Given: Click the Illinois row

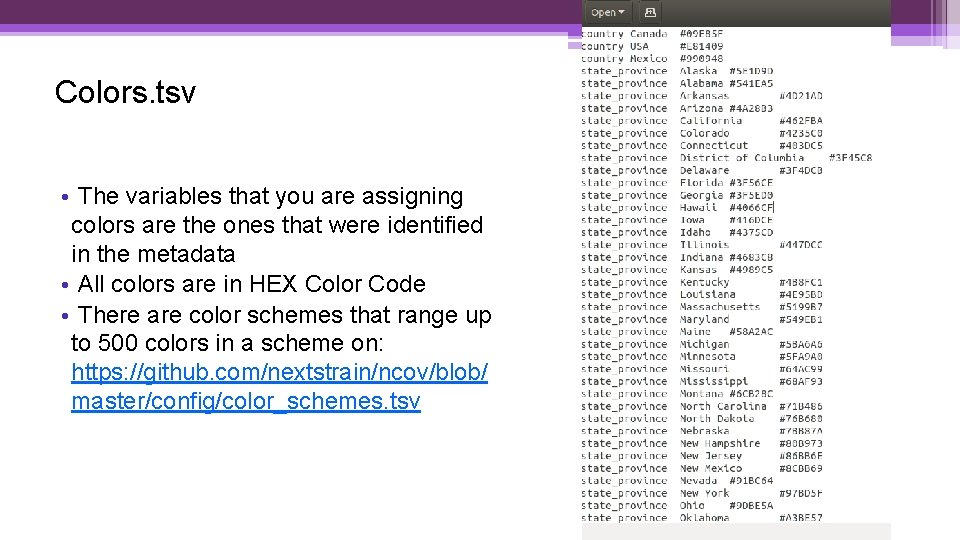Looking at the screenshot, I should point(702,245).
